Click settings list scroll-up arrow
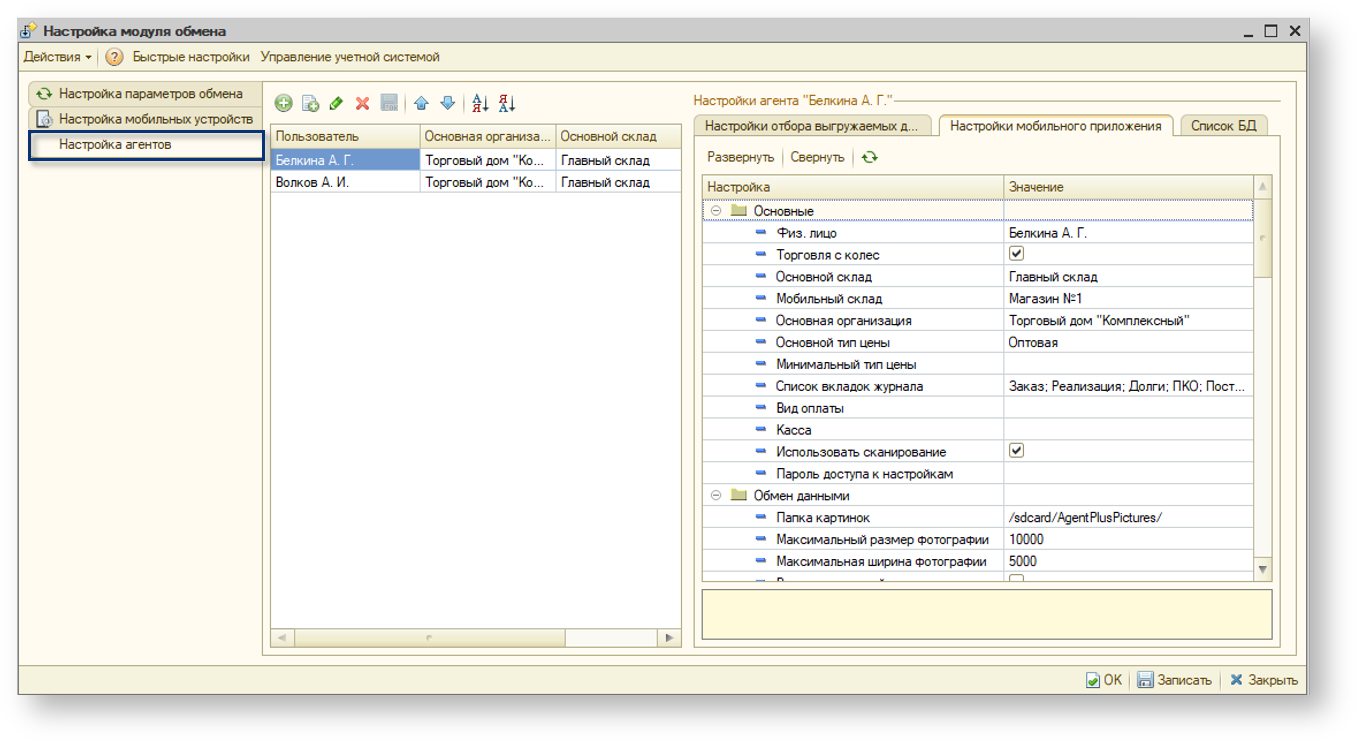Viewport: 1358px width, 743px height. pyautogui.click(x=1262, y=187)
